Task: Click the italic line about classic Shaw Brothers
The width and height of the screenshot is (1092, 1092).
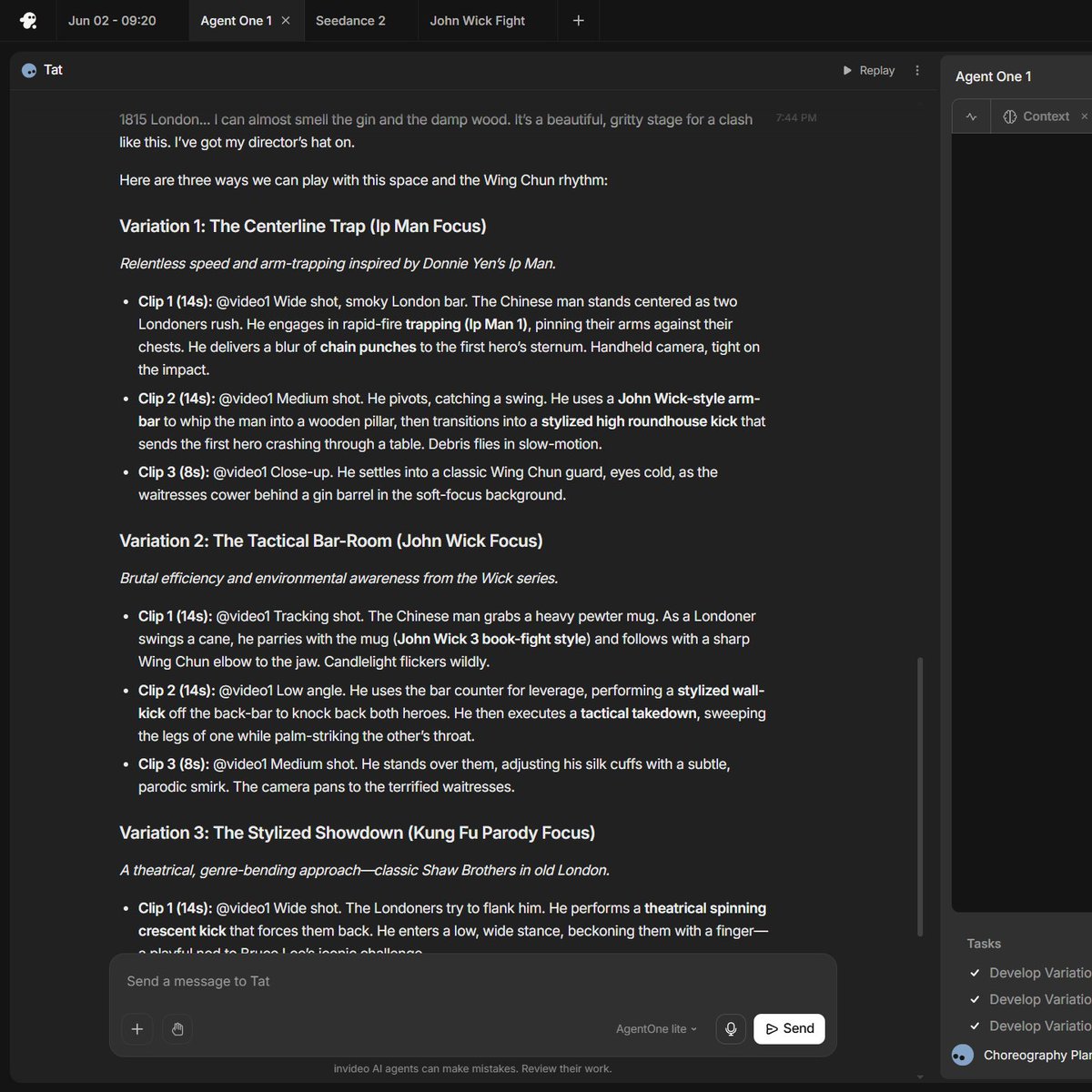Action: 364,870
